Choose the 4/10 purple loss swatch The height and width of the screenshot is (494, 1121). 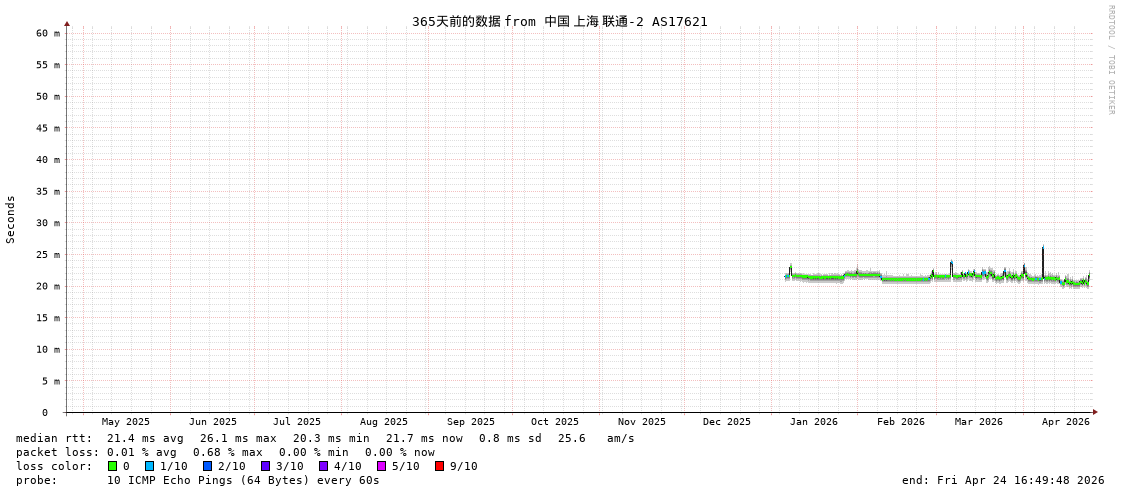coord(323,466)
